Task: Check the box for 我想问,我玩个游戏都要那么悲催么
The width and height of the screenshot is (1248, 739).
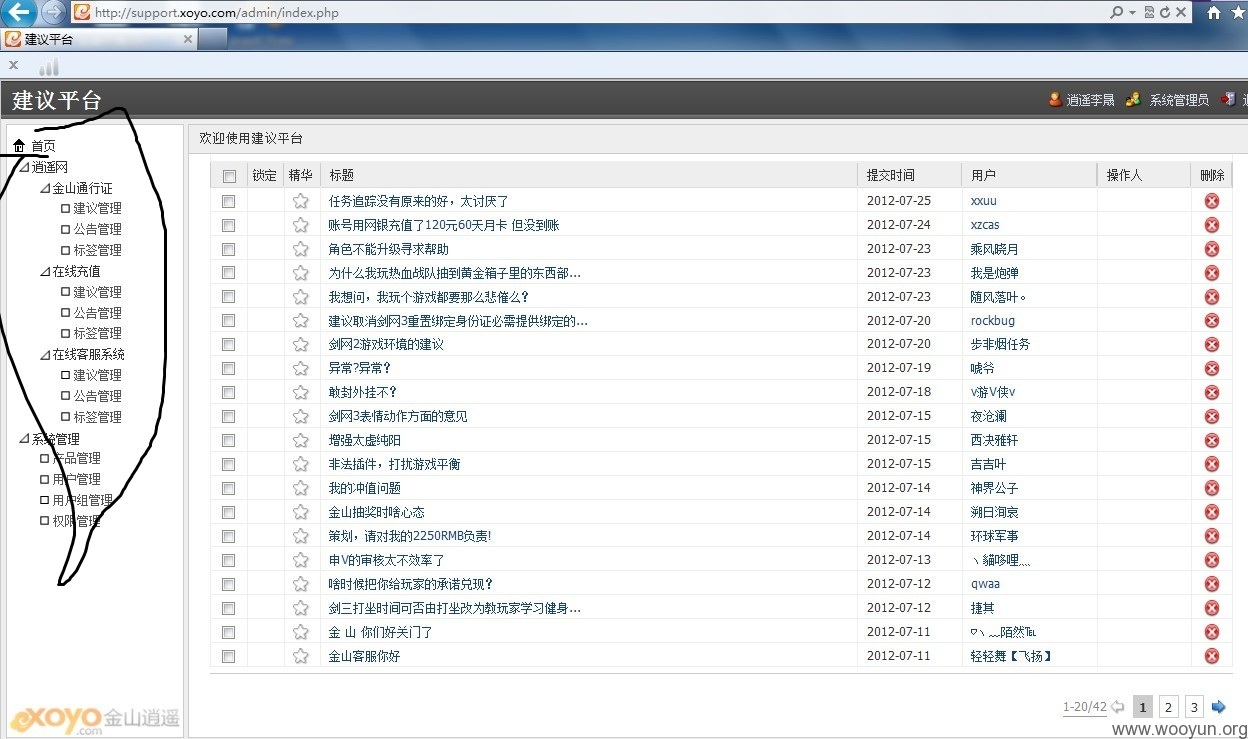Action: tap(229, 297)
